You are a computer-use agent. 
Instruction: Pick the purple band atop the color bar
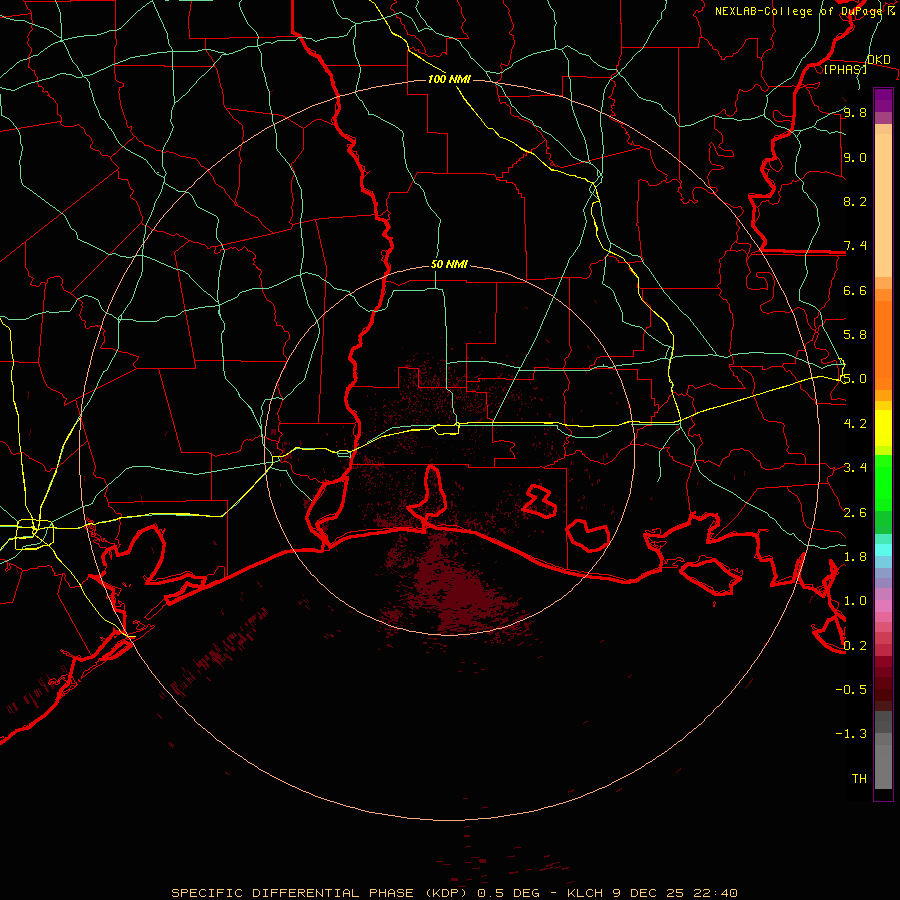click(x=883, y=100)
